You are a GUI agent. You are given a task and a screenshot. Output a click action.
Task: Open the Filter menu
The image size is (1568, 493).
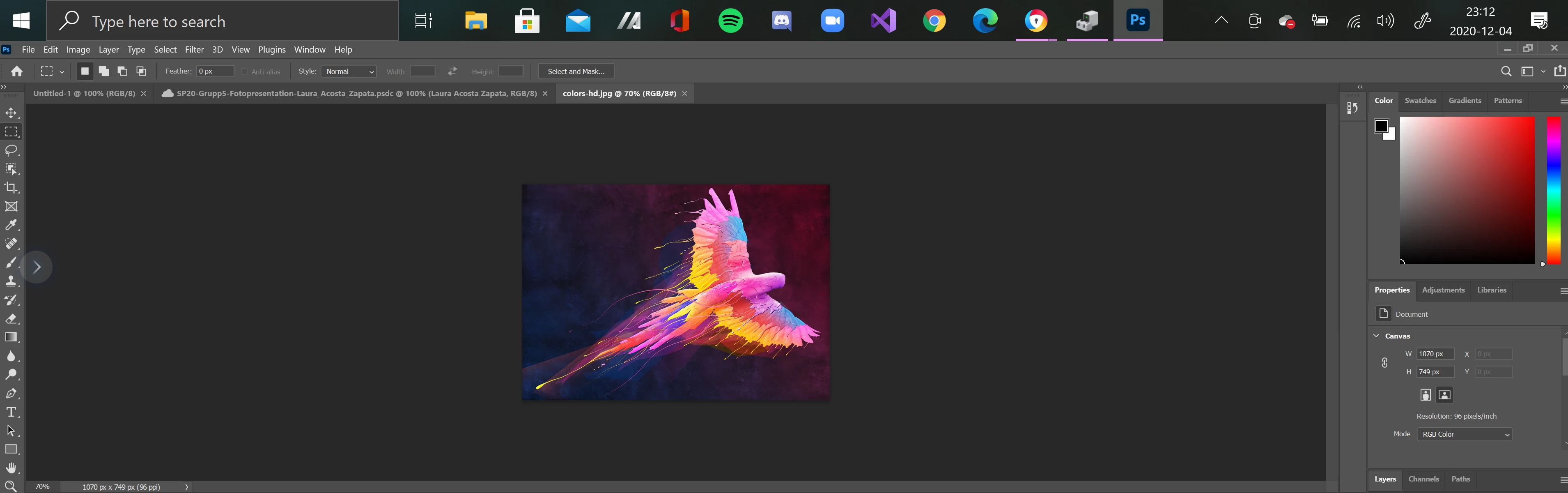194,49
